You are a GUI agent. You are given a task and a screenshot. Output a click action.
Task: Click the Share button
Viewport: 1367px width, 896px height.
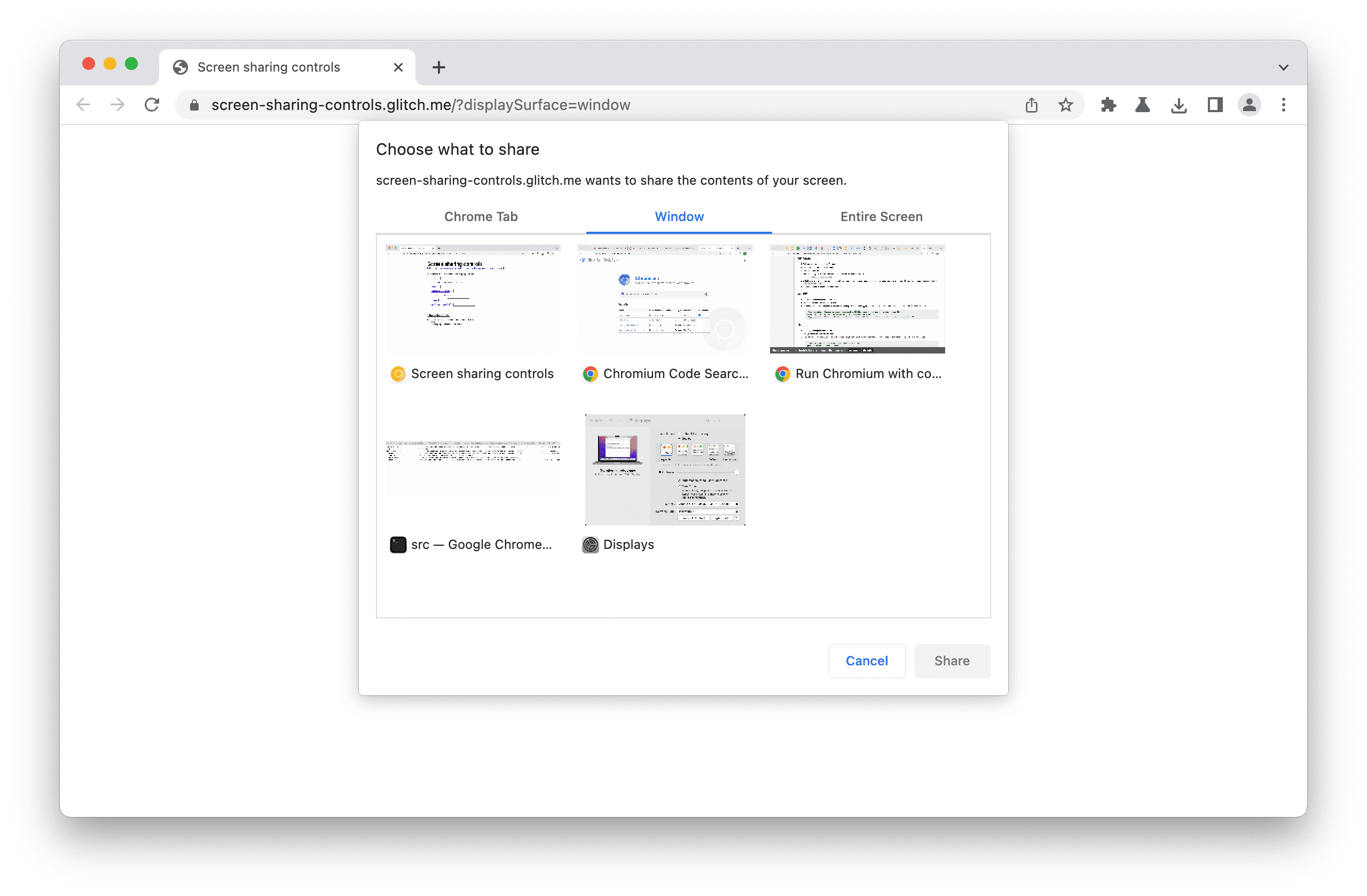[x=952, y=660]
